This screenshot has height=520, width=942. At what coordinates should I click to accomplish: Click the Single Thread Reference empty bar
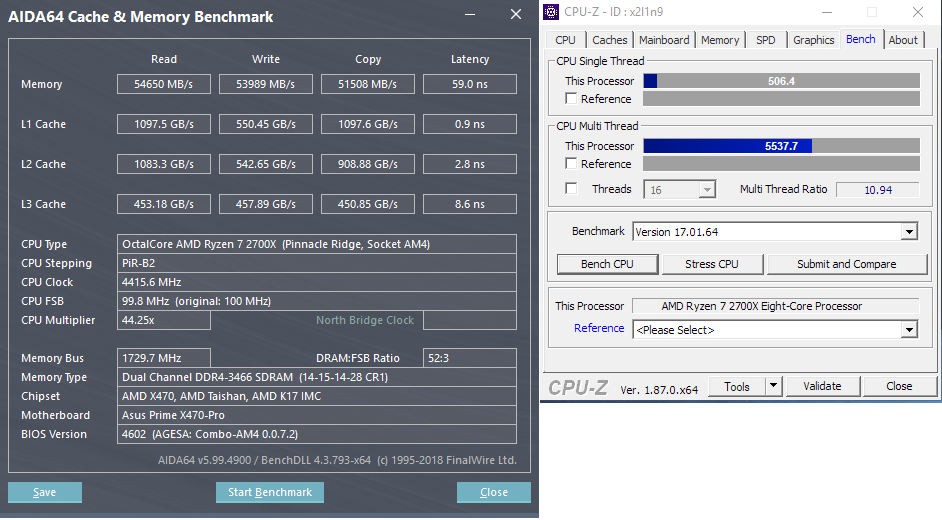(782, 98)
